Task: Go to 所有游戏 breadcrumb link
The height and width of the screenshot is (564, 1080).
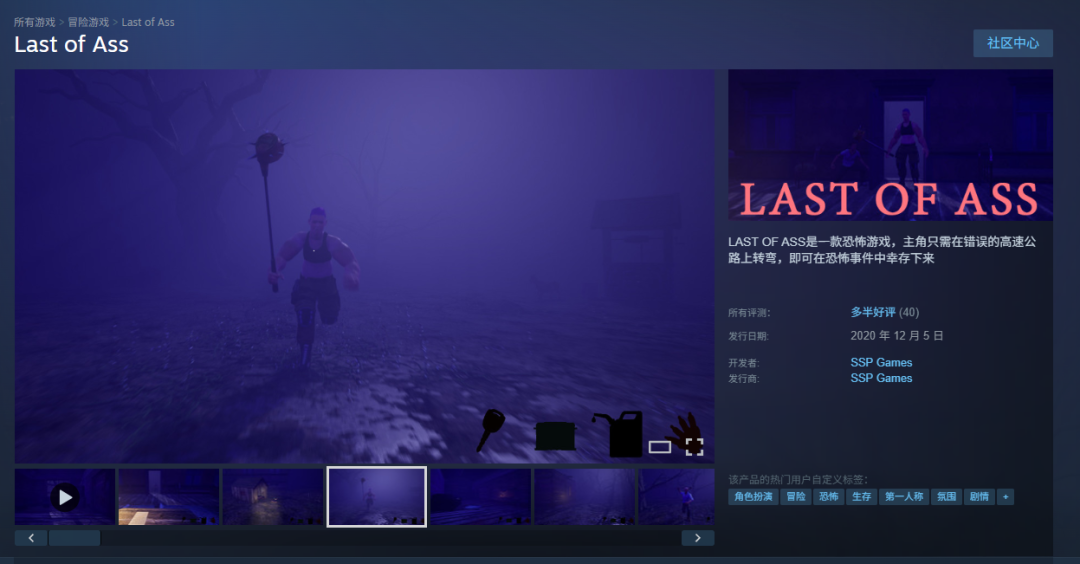Action: click(34, 22)
